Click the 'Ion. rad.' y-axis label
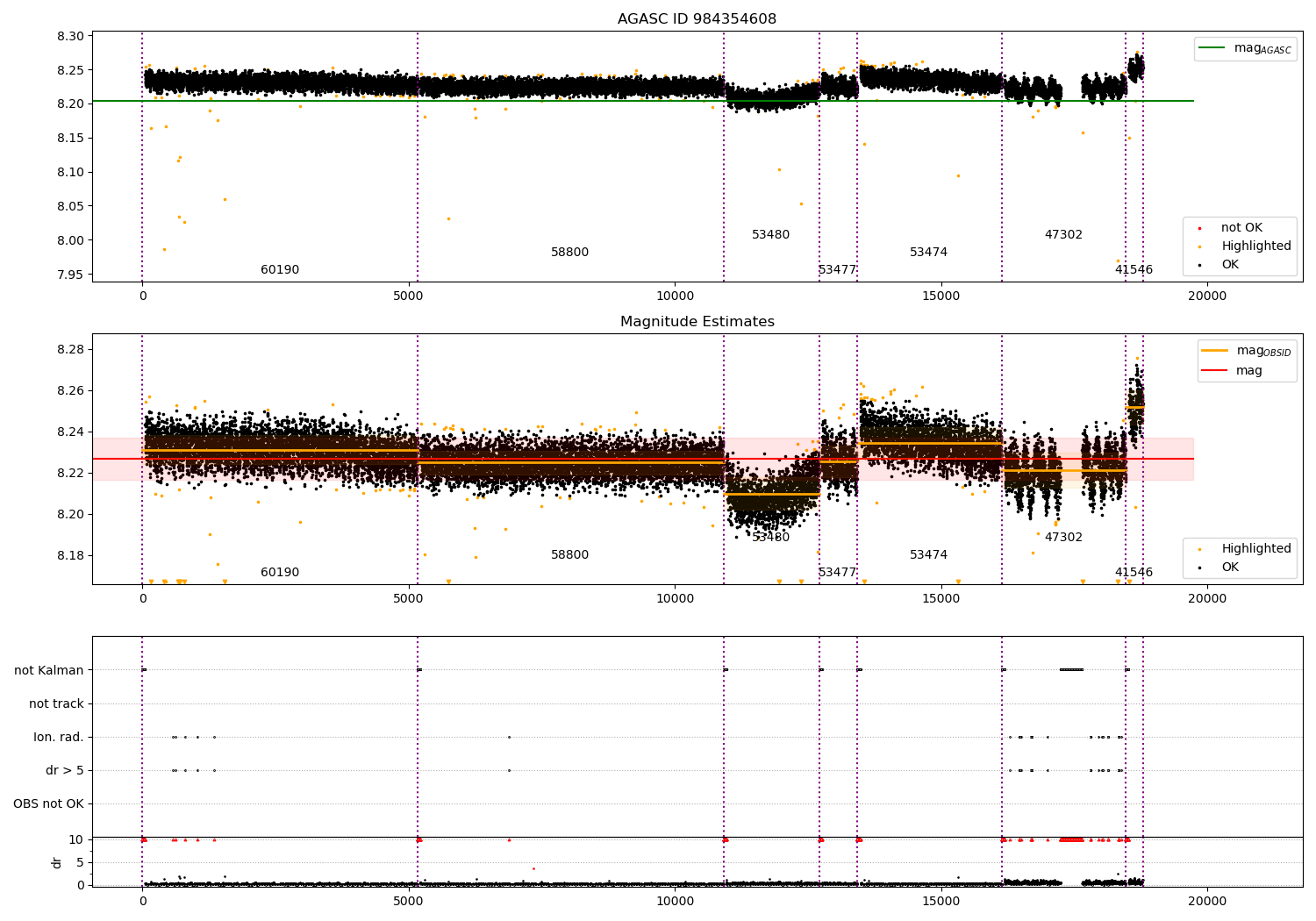 pos(59,738)
